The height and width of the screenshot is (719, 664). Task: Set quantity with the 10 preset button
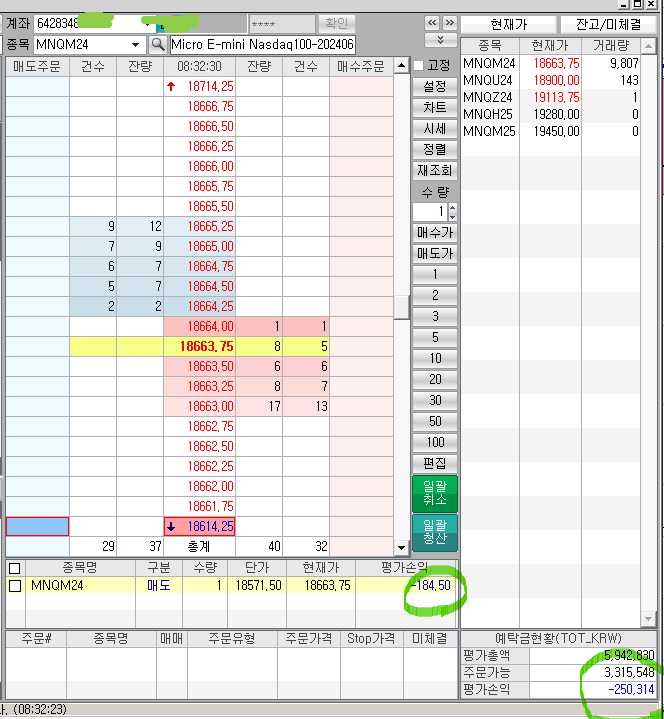click(435, 358)
